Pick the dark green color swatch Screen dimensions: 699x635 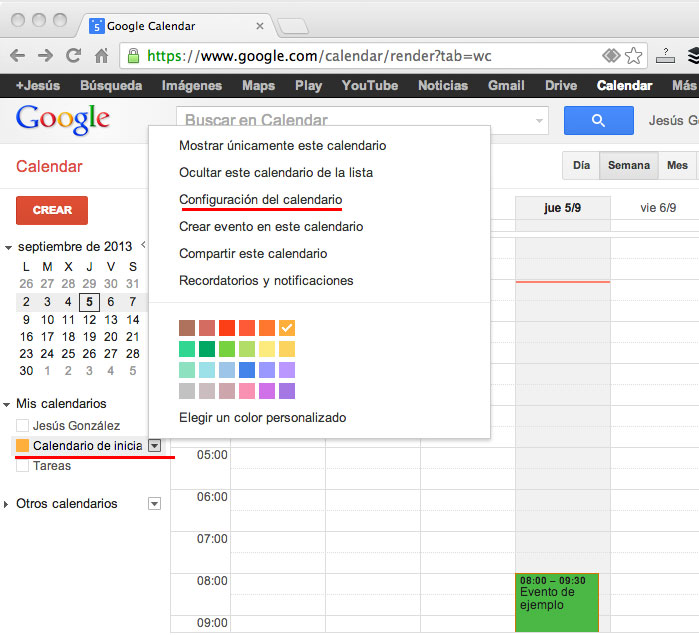[207, 349]
